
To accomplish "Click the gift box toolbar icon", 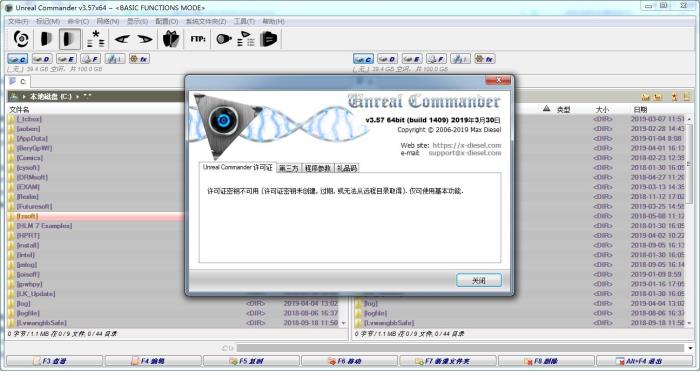I will (171, 39).
